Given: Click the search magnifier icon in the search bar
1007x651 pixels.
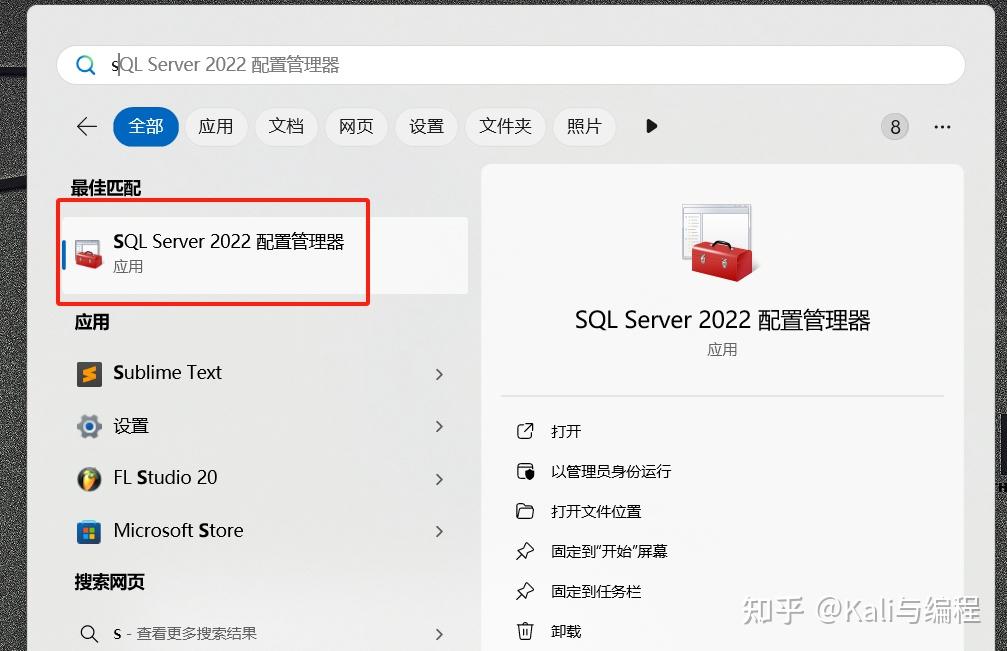Looking at the screenshot, I should tap(86, 64).
